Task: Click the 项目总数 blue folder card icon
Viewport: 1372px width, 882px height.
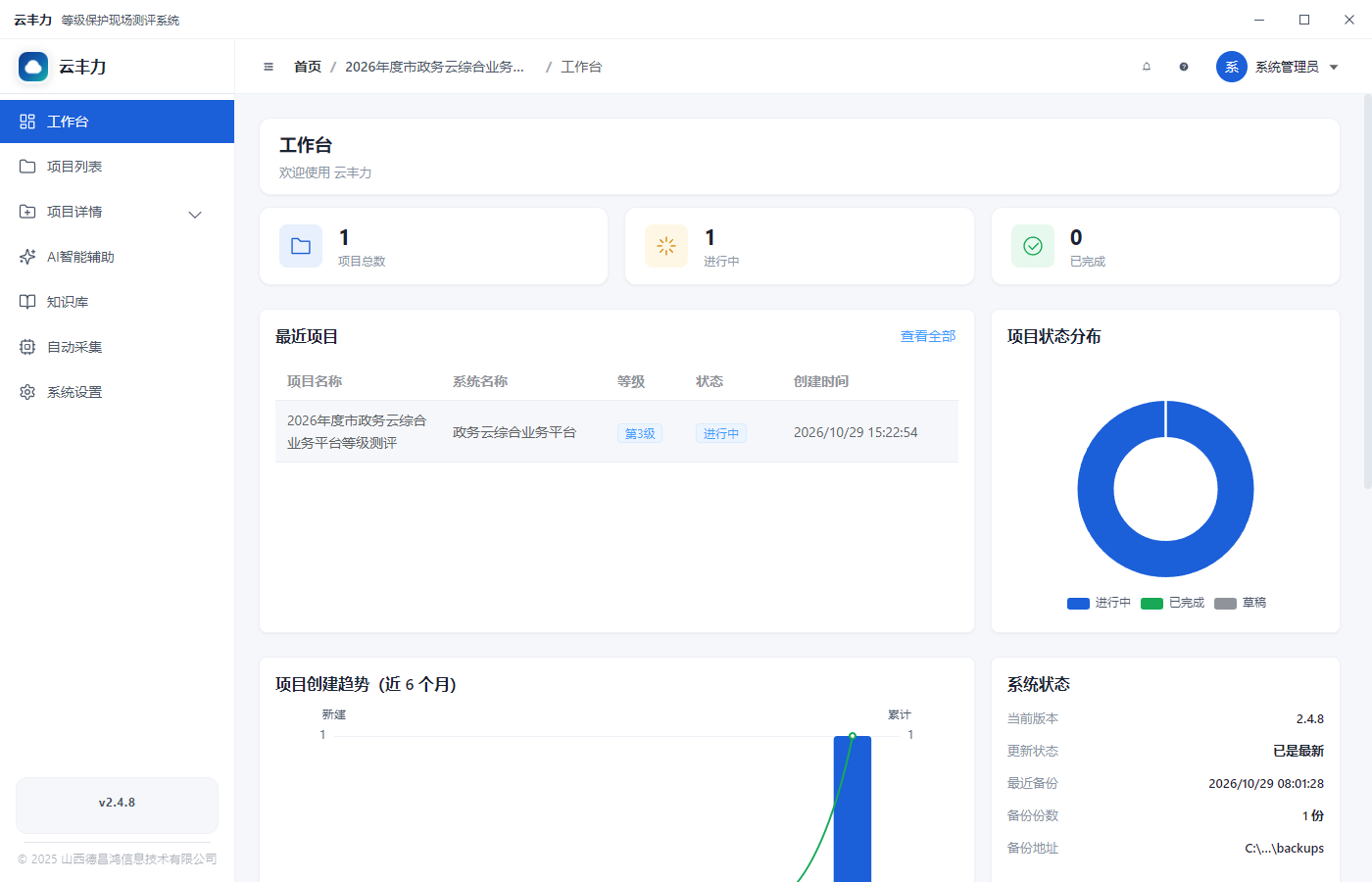Action: [x=301, y=246]
